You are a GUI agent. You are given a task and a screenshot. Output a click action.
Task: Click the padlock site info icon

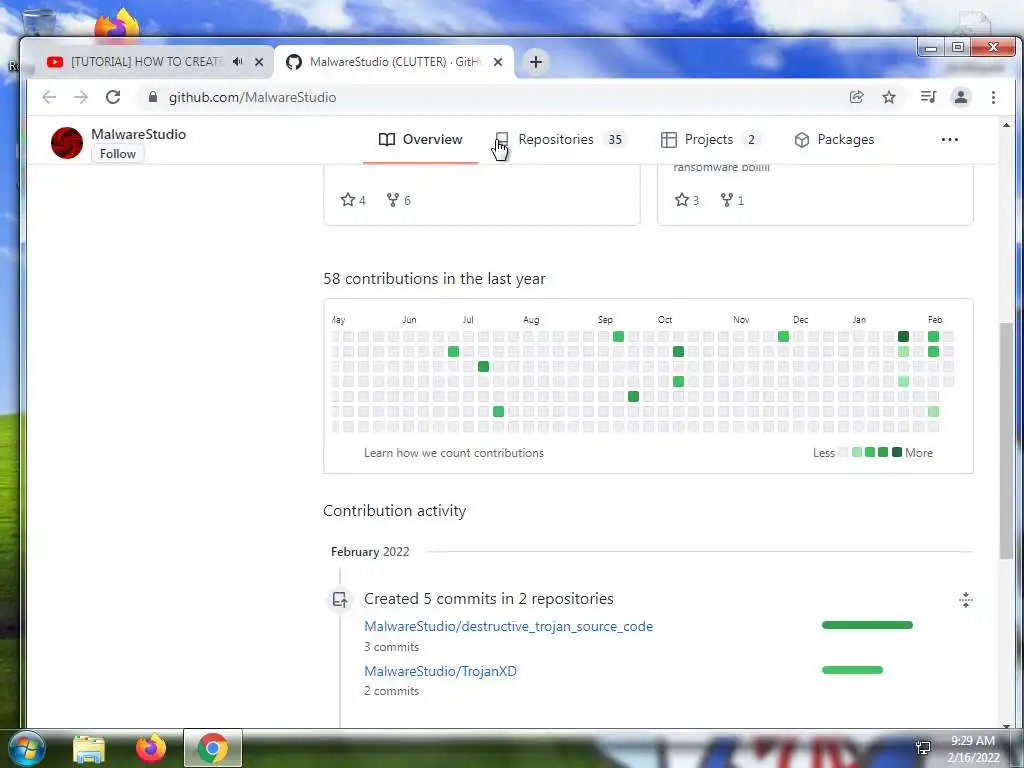[153, 97]
